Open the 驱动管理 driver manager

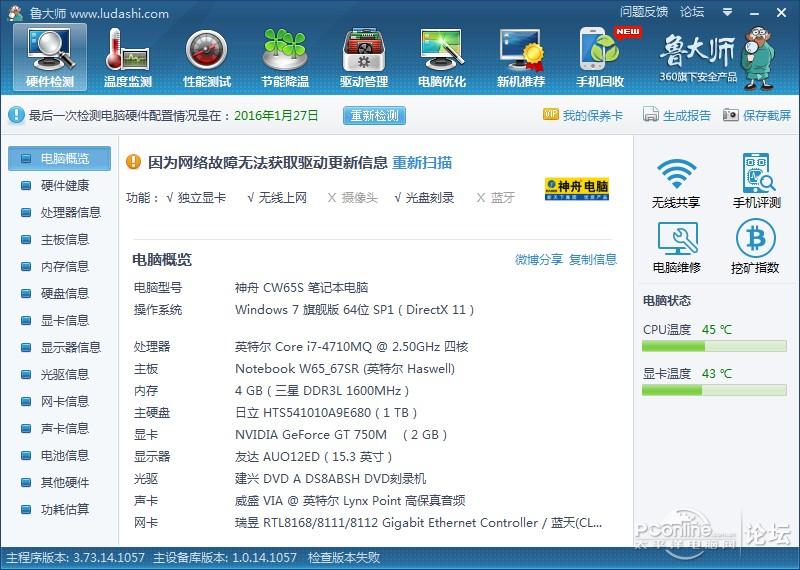point(364,57)
